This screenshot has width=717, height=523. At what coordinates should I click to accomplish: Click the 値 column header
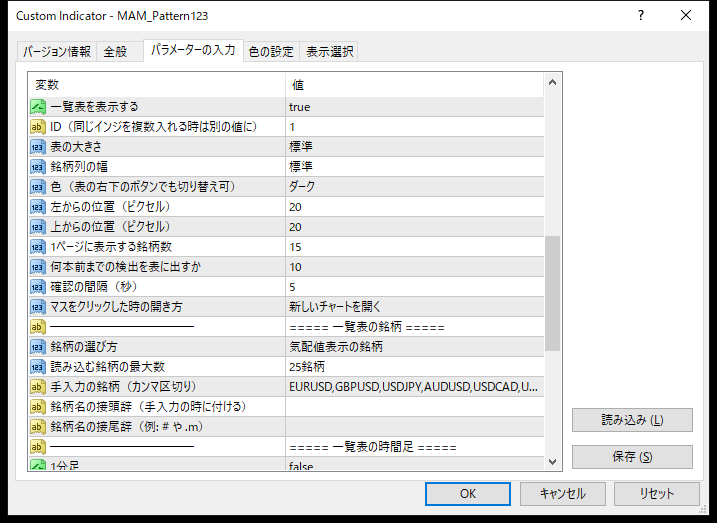415,85
